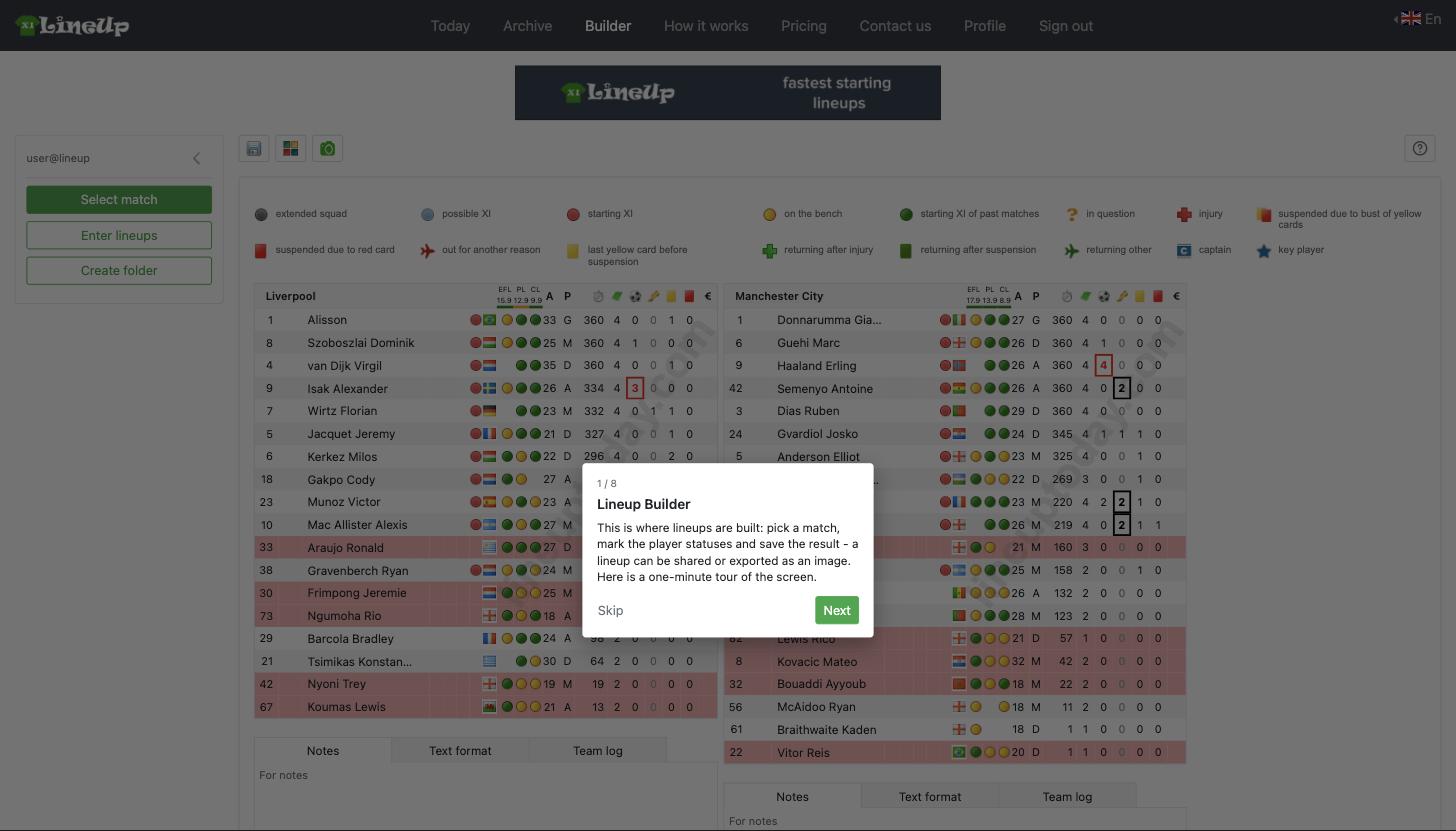The height and width of the screenshot is (831, 1456).
Task: Click into the Liverpool 'For notes' field
Action: tap(486, 797)
